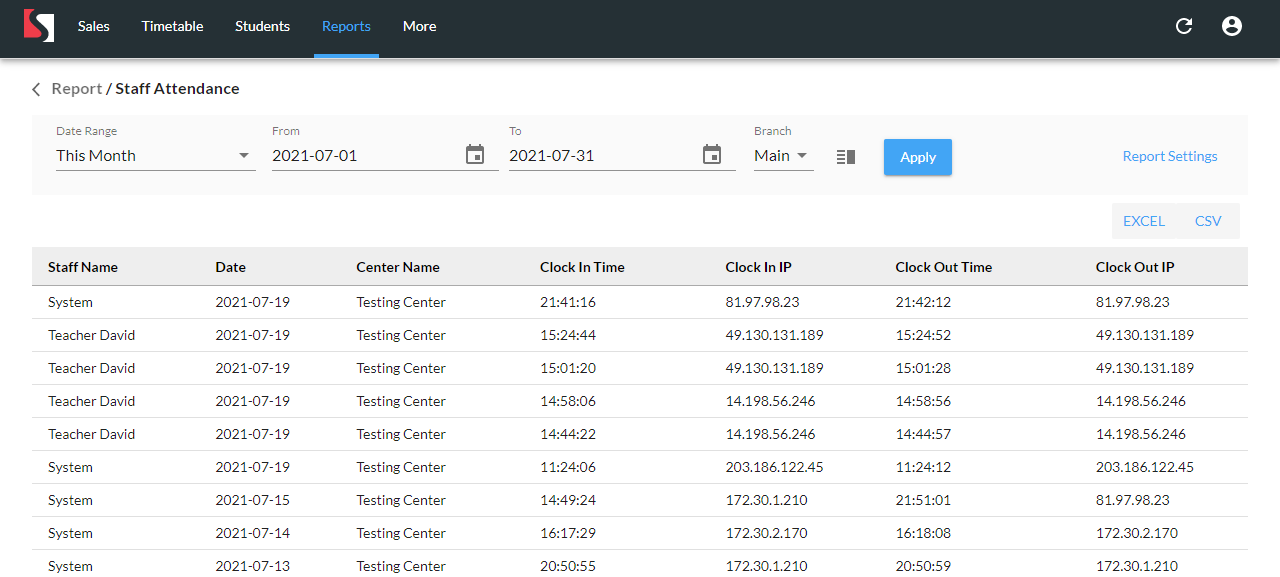Screen dimensions: 1280x577
Task: Select clock in time 14:58:06
Action: click(x=568, y=401)
